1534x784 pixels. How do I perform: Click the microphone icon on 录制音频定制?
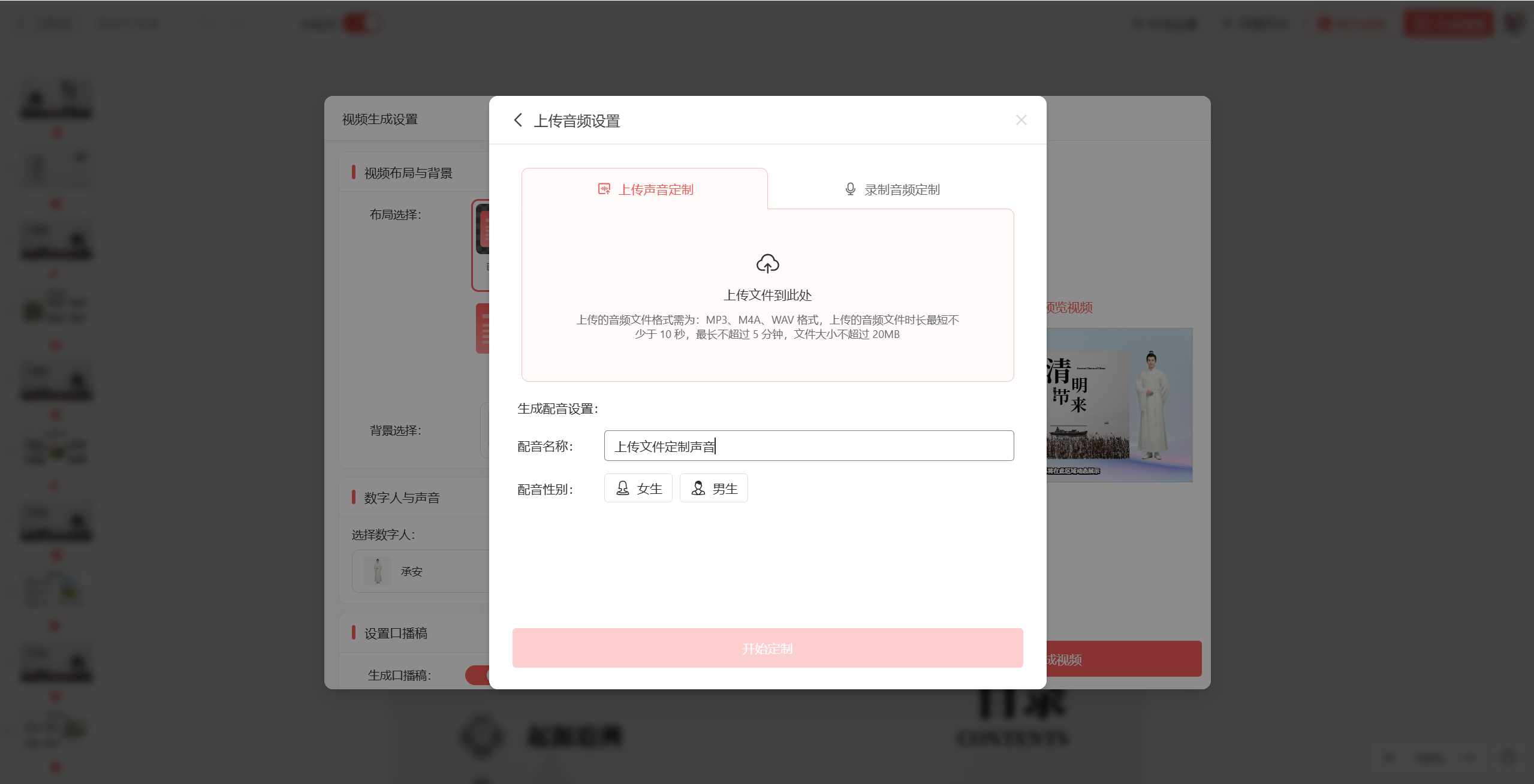click(x=850, y=189)
